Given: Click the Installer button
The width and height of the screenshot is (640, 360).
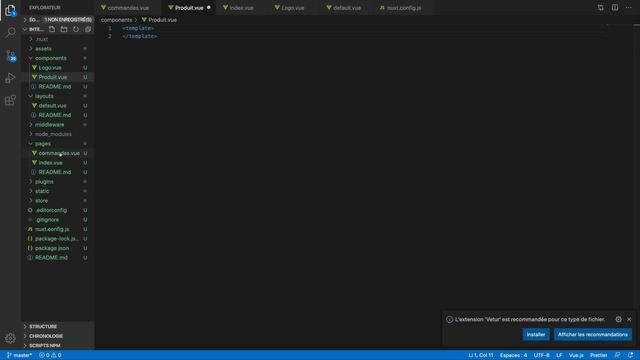Looking at the screenshot, I should [x=536, y=334].
